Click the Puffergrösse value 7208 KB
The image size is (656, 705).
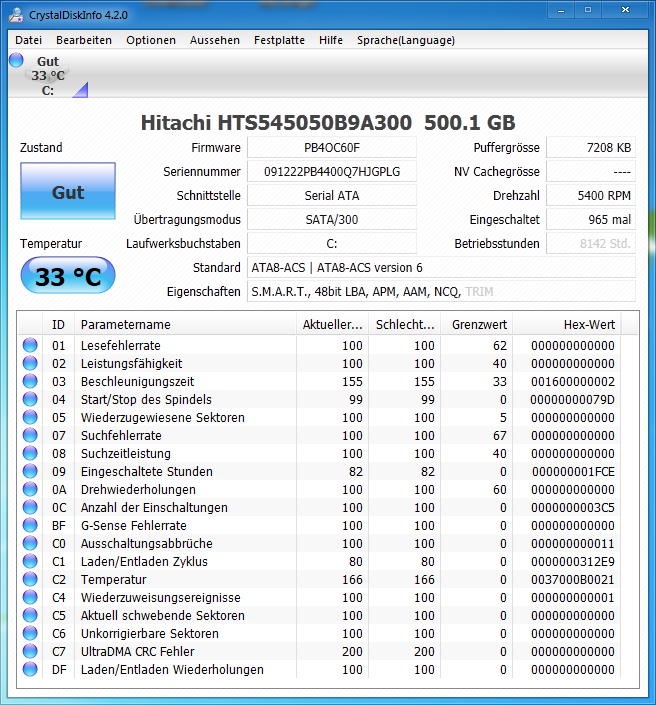tap(591, 148)
